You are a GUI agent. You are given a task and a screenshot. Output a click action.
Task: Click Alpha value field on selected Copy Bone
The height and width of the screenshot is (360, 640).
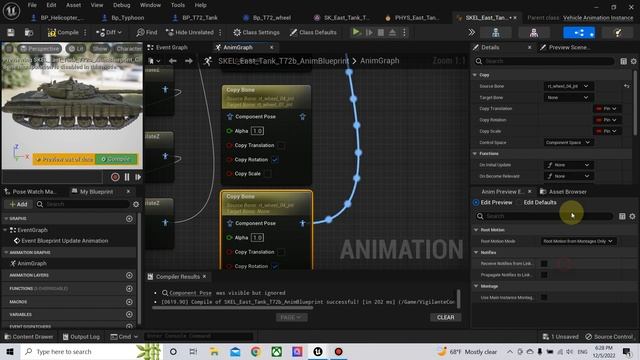(257, 238)
